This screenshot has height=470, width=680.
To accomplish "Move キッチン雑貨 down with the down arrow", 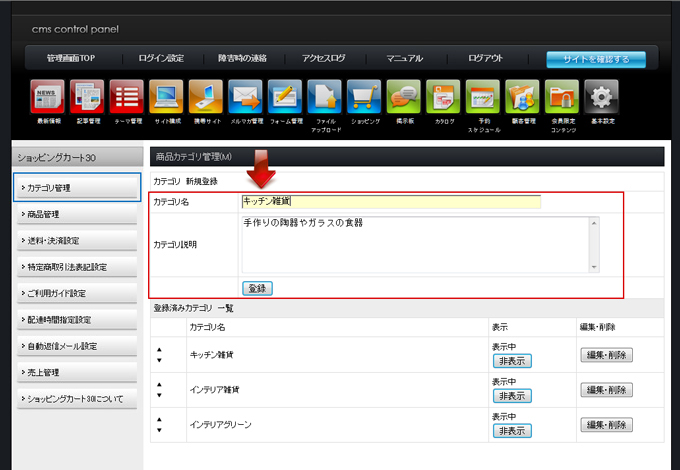I will point(159,360).
